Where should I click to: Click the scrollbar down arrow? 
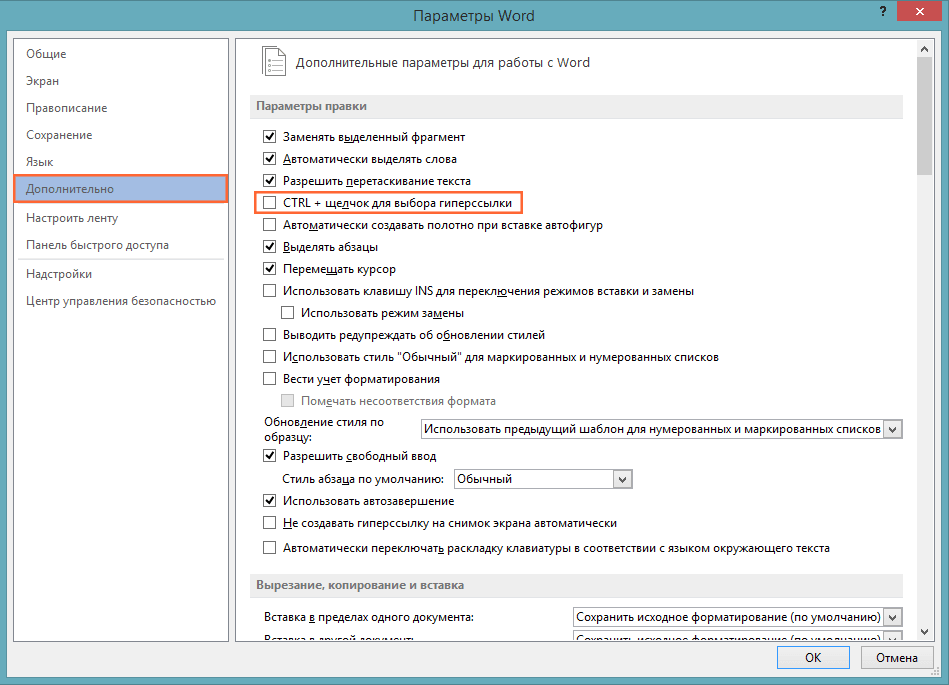[x=924, y=632]
